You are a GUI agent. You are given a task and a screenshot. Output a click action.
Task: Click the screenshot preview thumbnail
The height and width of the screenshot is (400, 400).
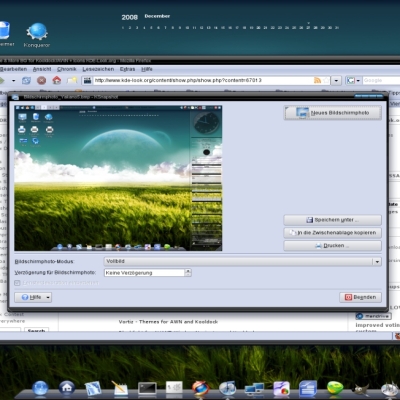click(118, 178)
